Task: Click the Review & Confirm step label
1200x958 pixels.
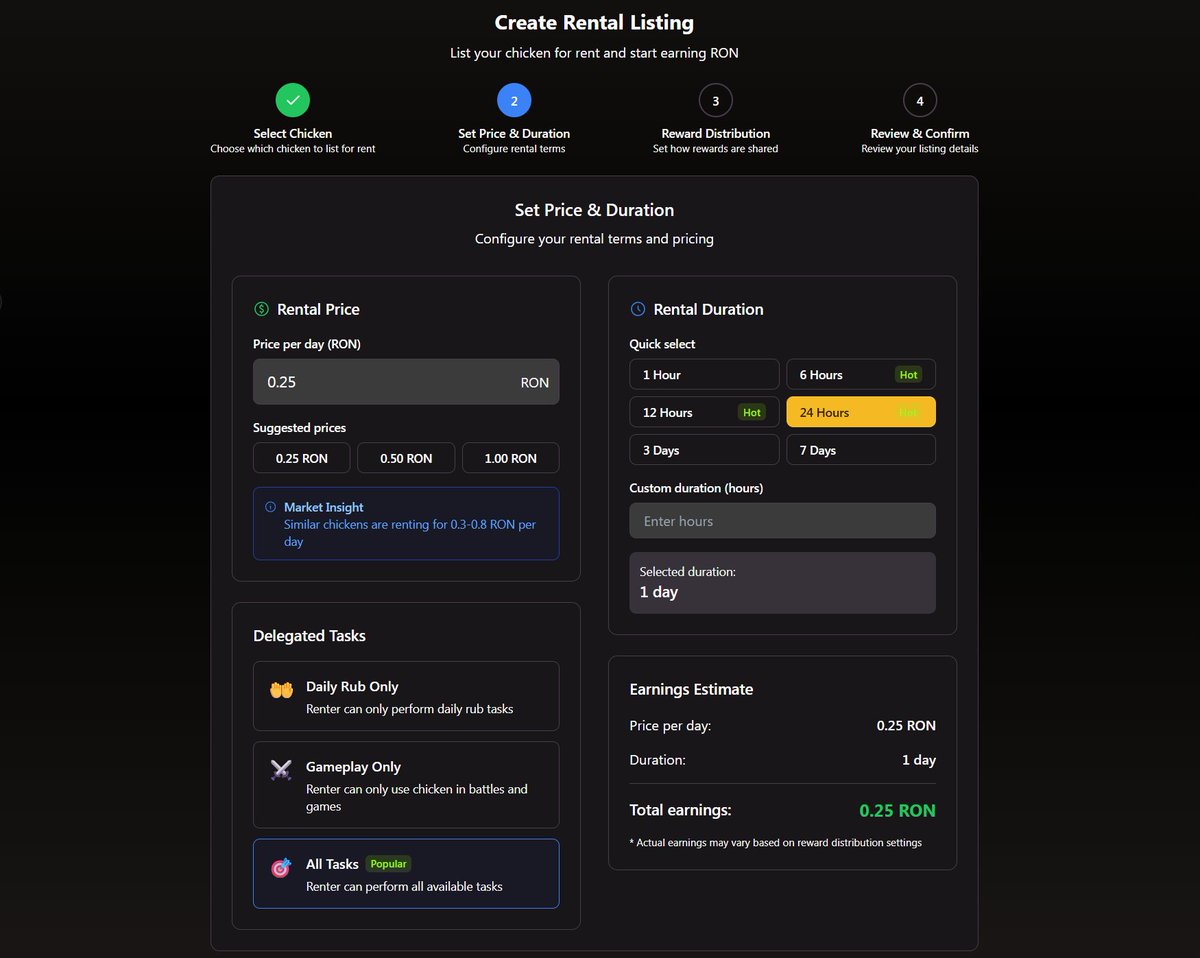Action: (920, 133)
